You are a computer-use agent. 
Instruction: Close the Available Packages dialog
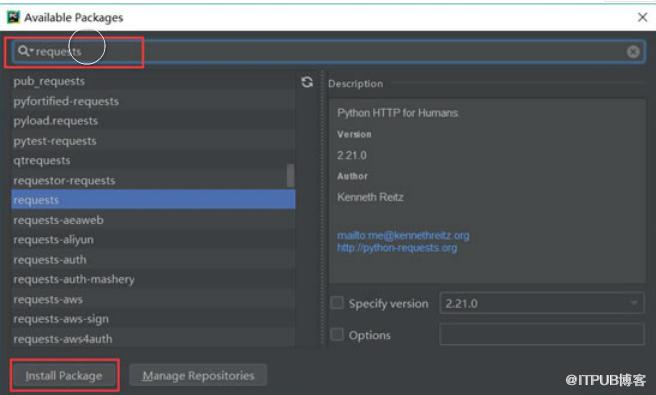pos(642,17)
